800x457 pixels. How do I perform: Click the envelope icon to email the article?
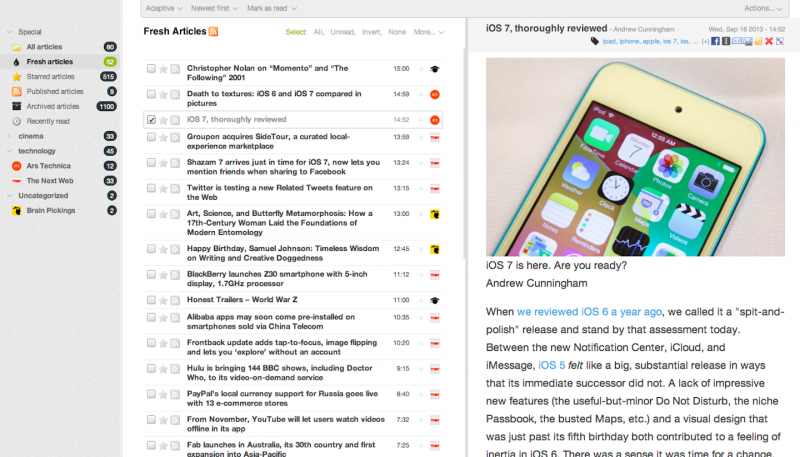tap(736, 41)
